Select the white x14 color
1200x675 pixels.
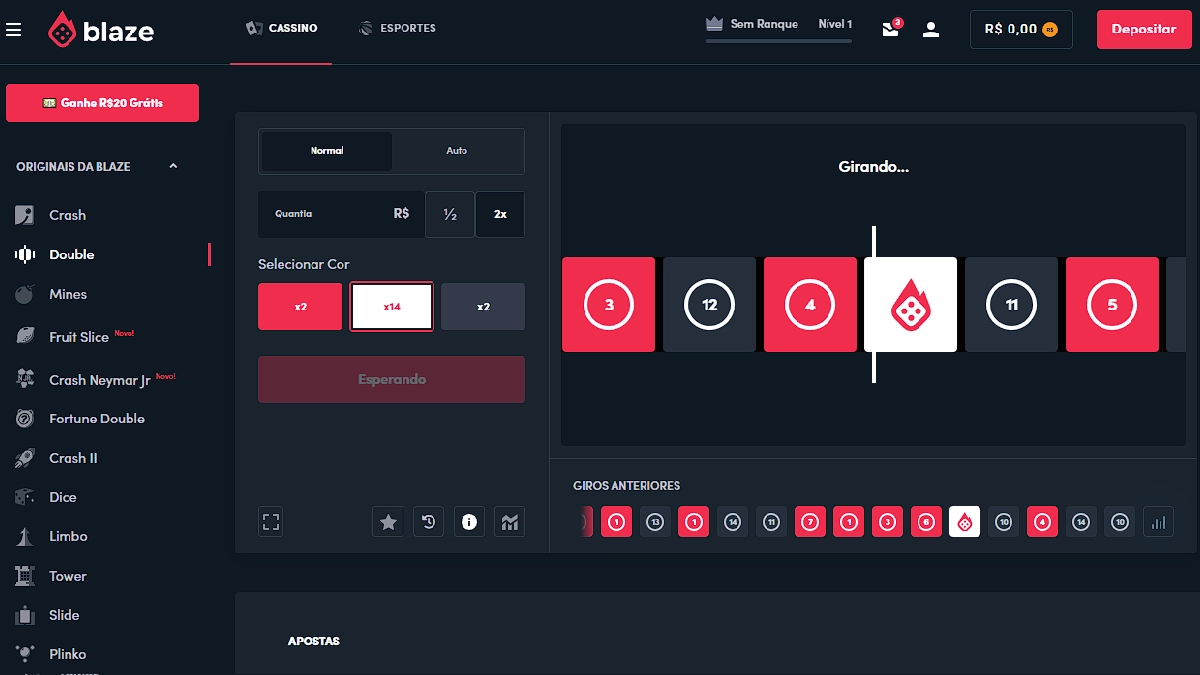click(392, 306)
